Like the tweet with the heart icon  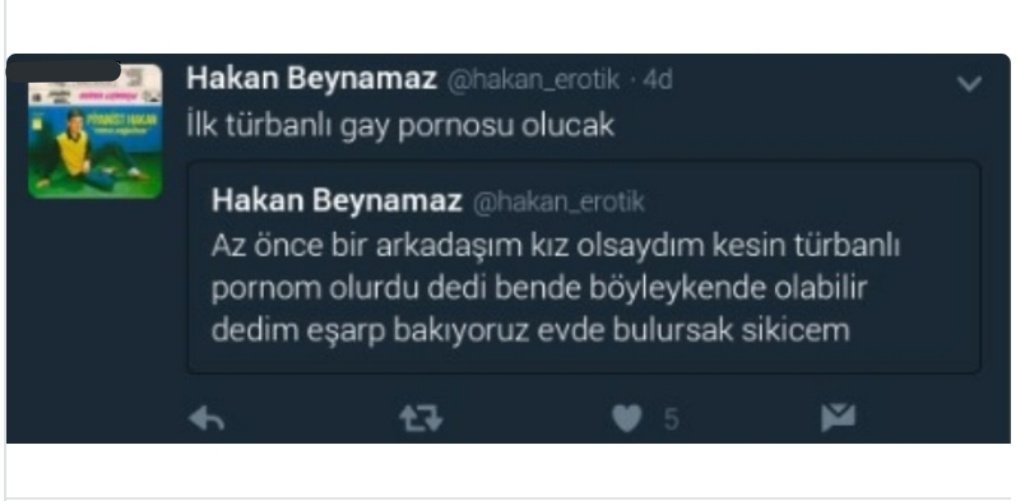tap(627, 419)
